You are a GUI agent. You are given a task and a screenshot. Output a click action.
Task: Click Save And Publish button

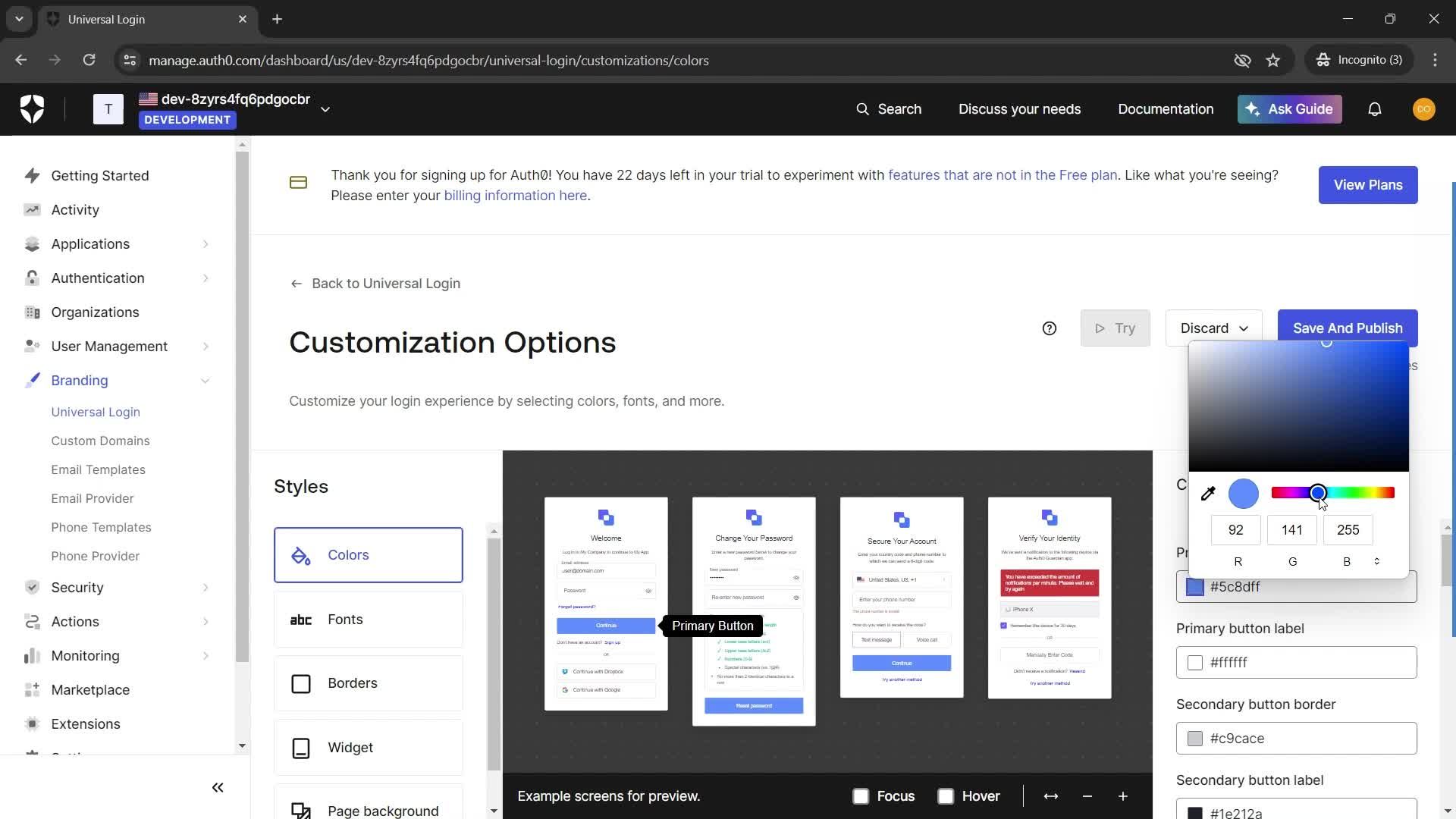(1348, 328)
